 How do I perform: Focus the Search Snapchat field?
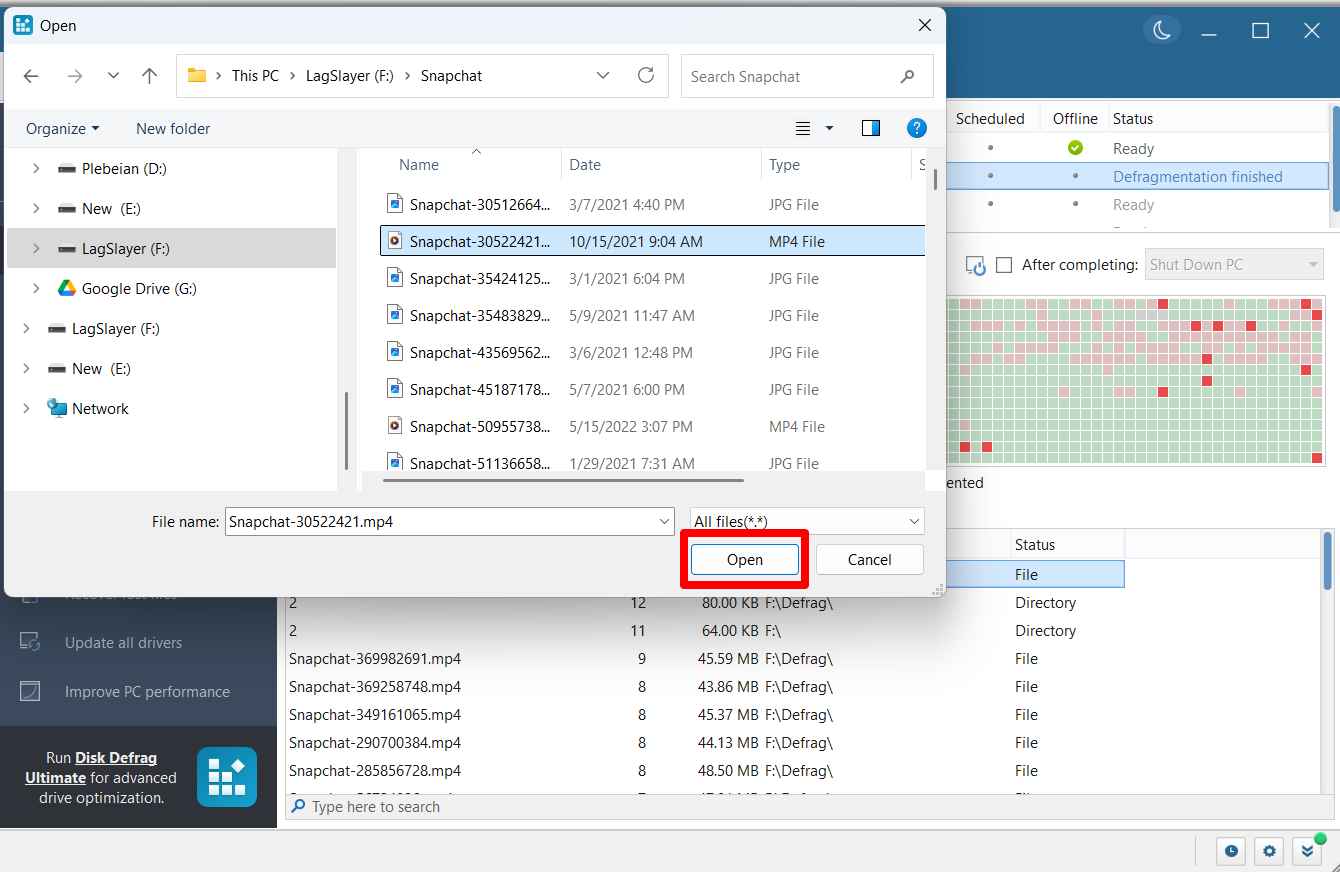tap(807, 76)
